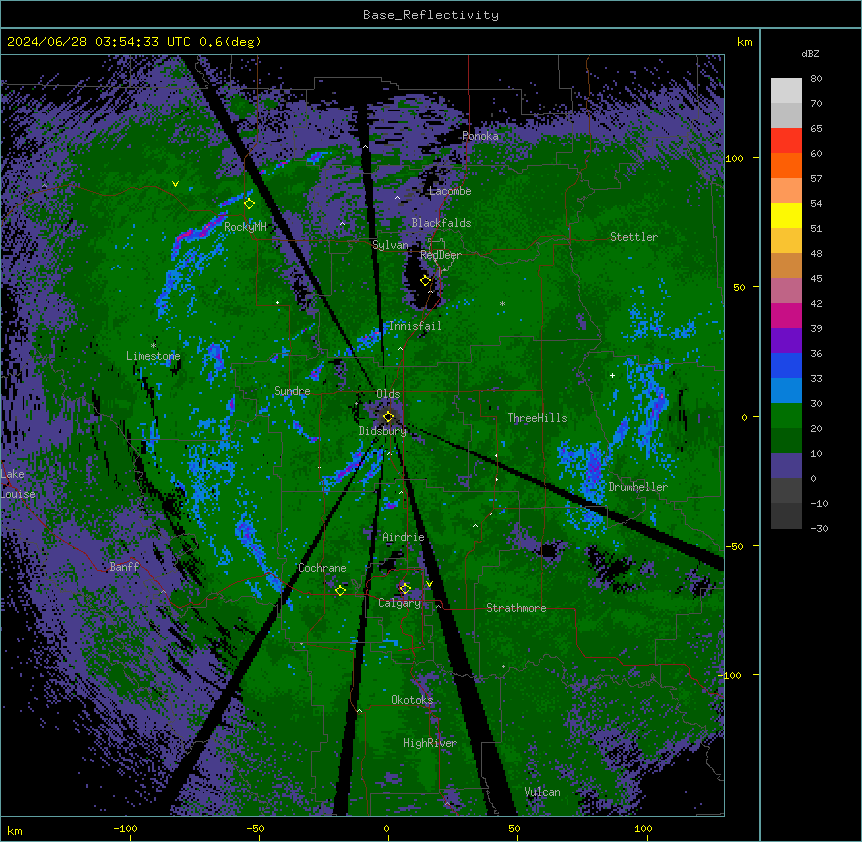Click the Banff label

coord(124,567)
